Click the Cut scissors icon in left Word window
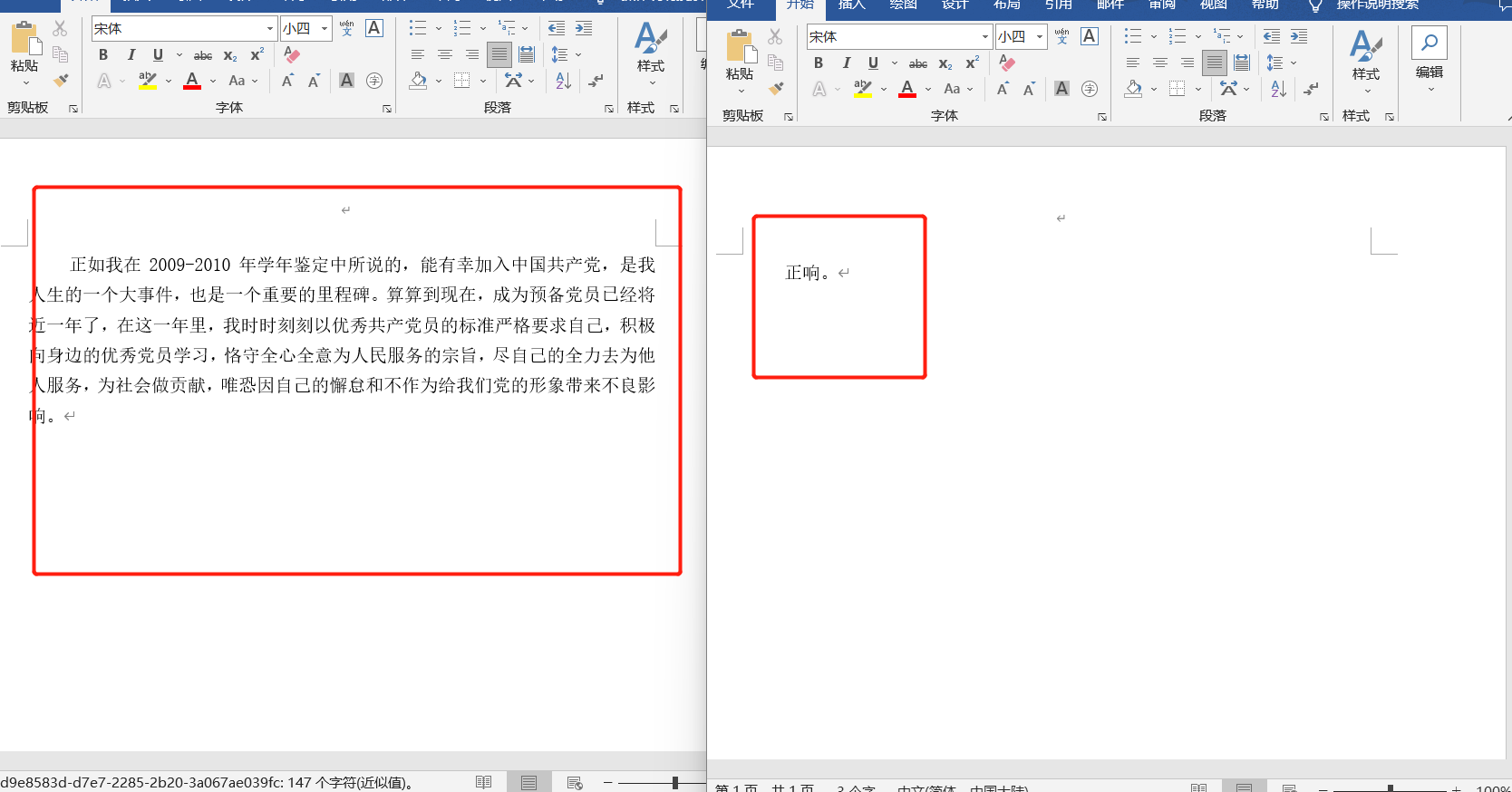This screenshot has width=1512, height=792. pos(60,29)
